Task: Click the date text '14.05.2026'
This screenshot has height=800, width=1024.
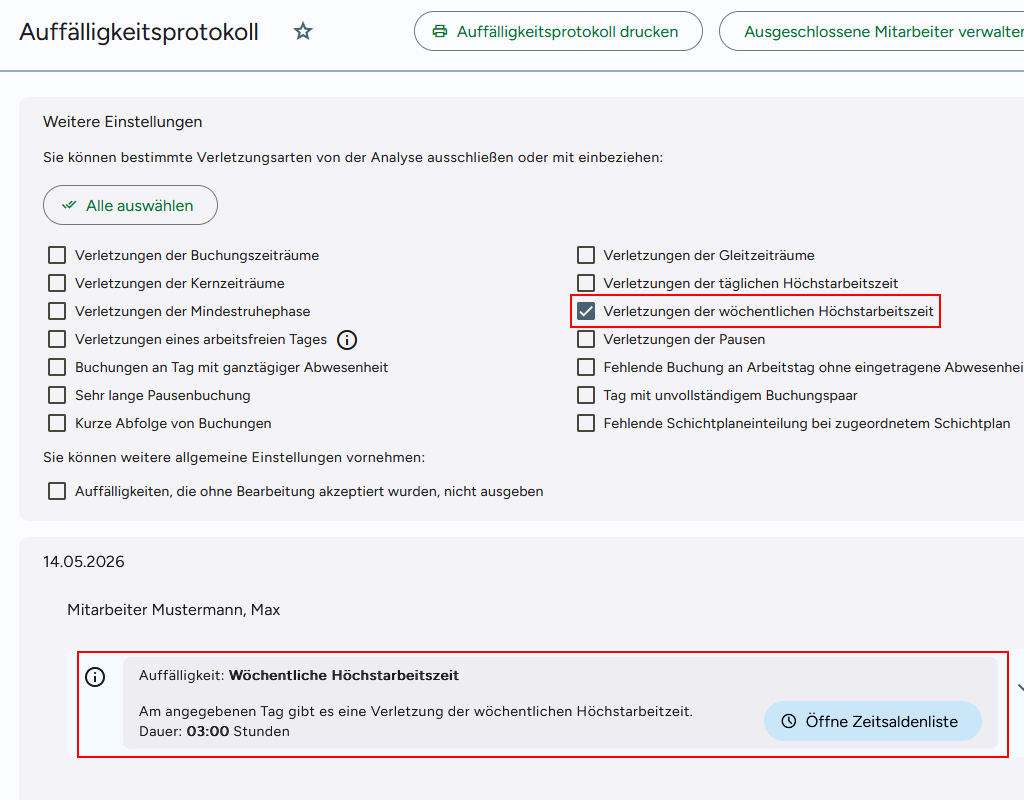Action: [x=84, y=562]
